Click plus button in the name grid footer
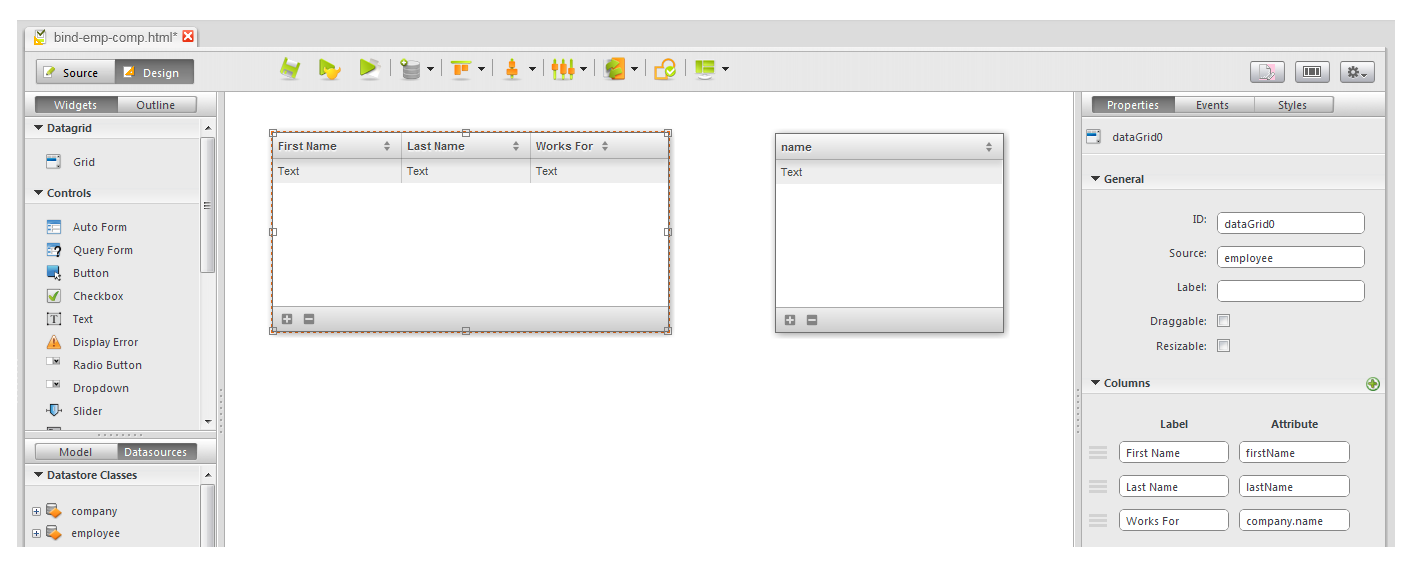The image size is (1425, 573). pyautogui.click(x=790, y=320)
